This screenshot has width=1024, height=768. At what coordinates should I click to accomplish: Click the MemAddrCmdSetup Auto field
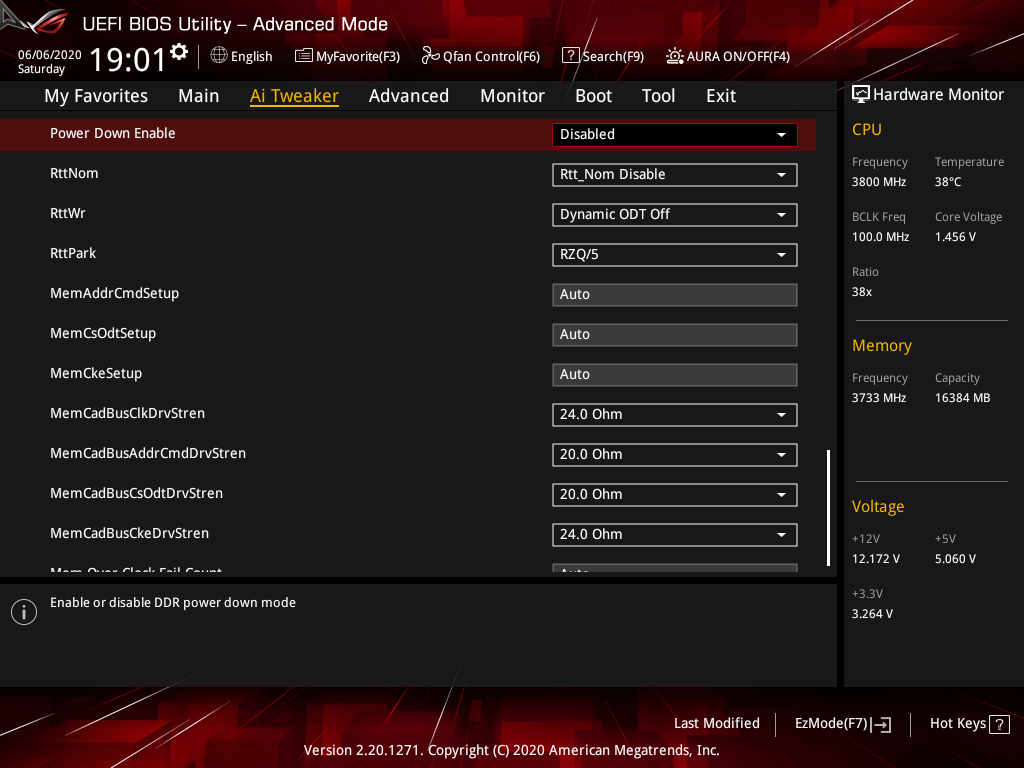[x=675, y=295]
